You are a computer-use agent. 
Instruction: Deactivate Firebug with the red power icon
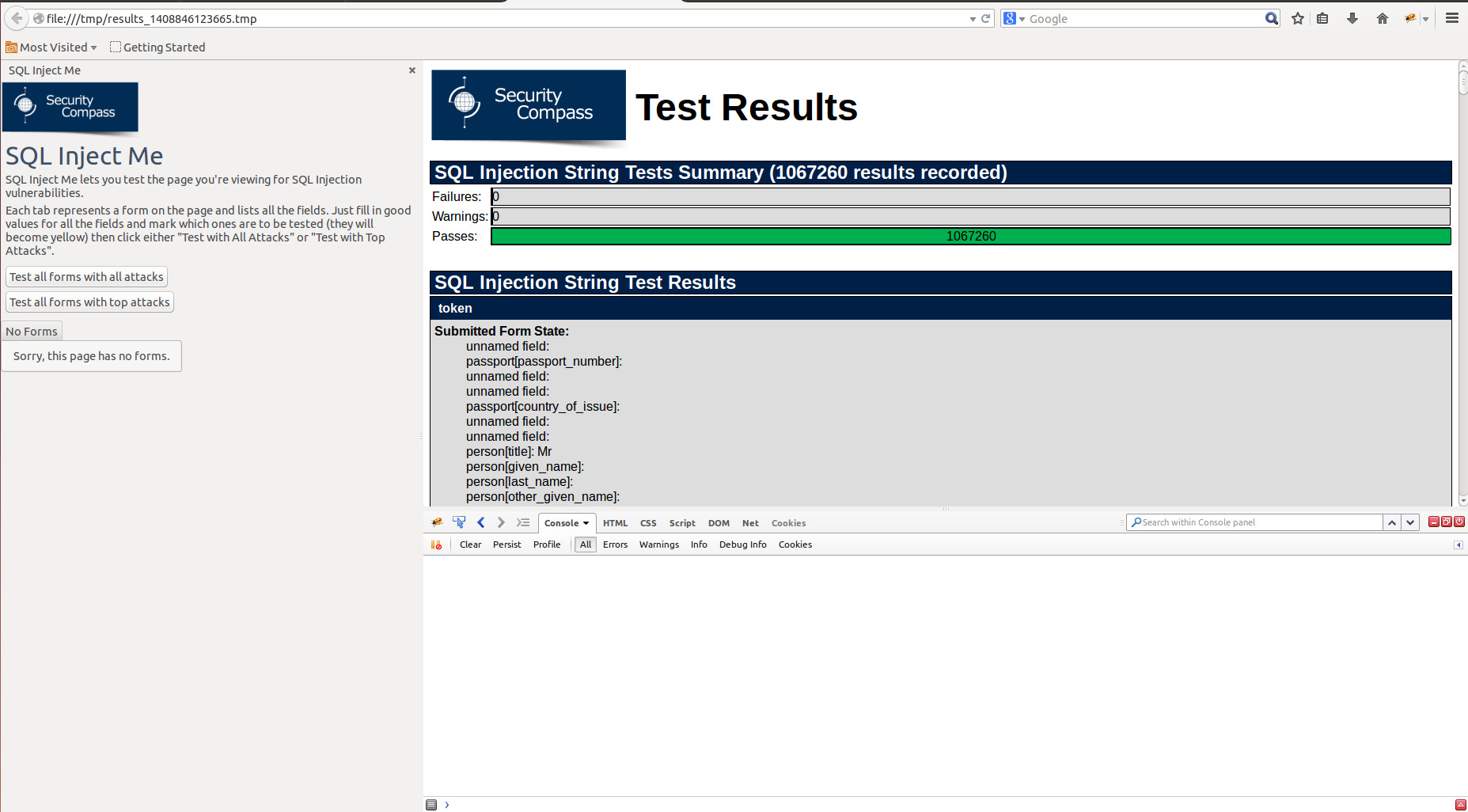coord(1459,522)
